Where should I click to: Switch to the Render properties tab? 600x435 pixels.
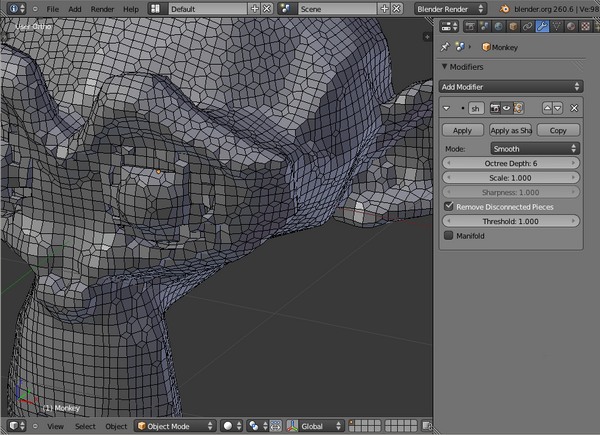470,26
